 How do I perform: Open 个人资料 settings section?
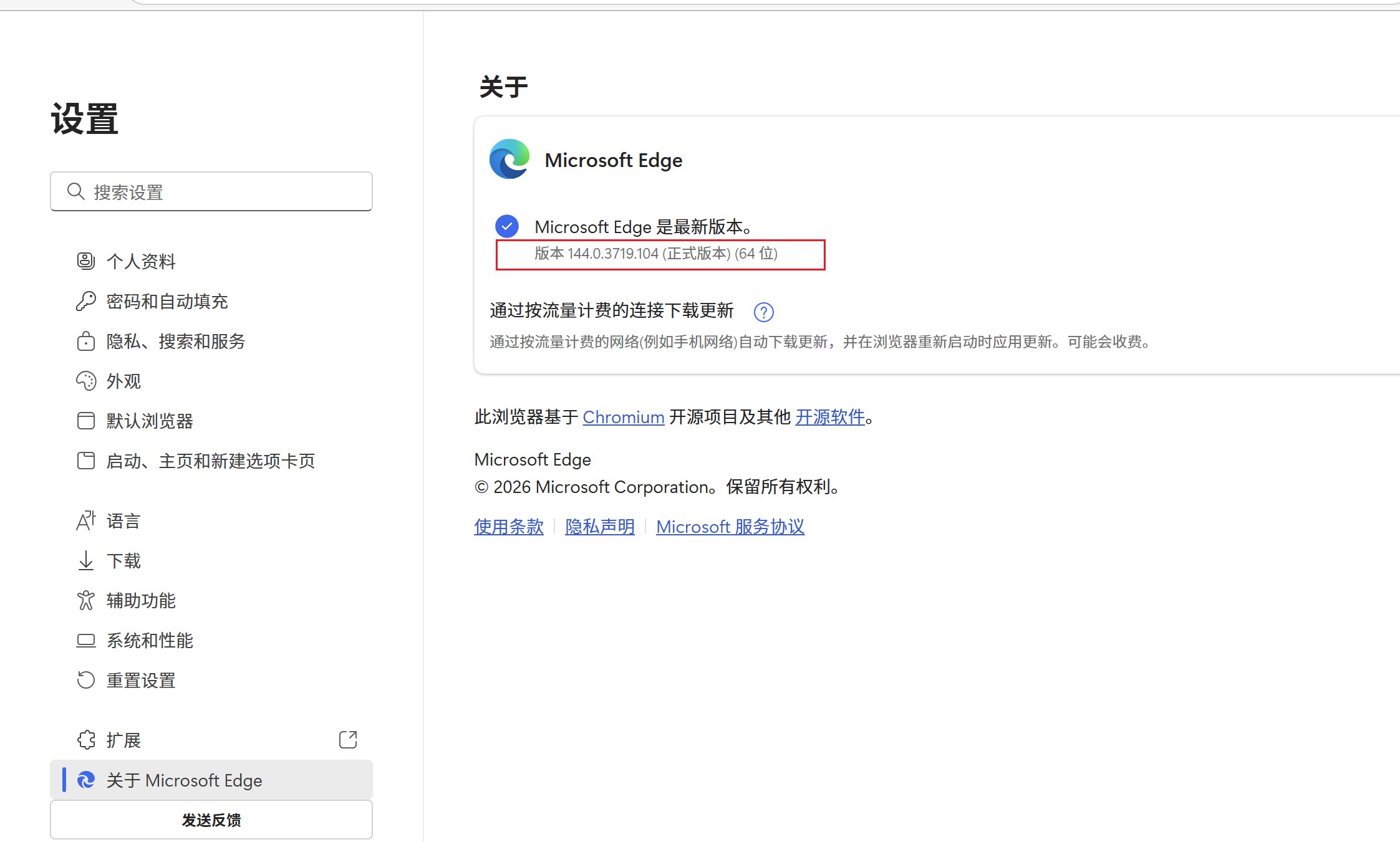tap(141, 261)
